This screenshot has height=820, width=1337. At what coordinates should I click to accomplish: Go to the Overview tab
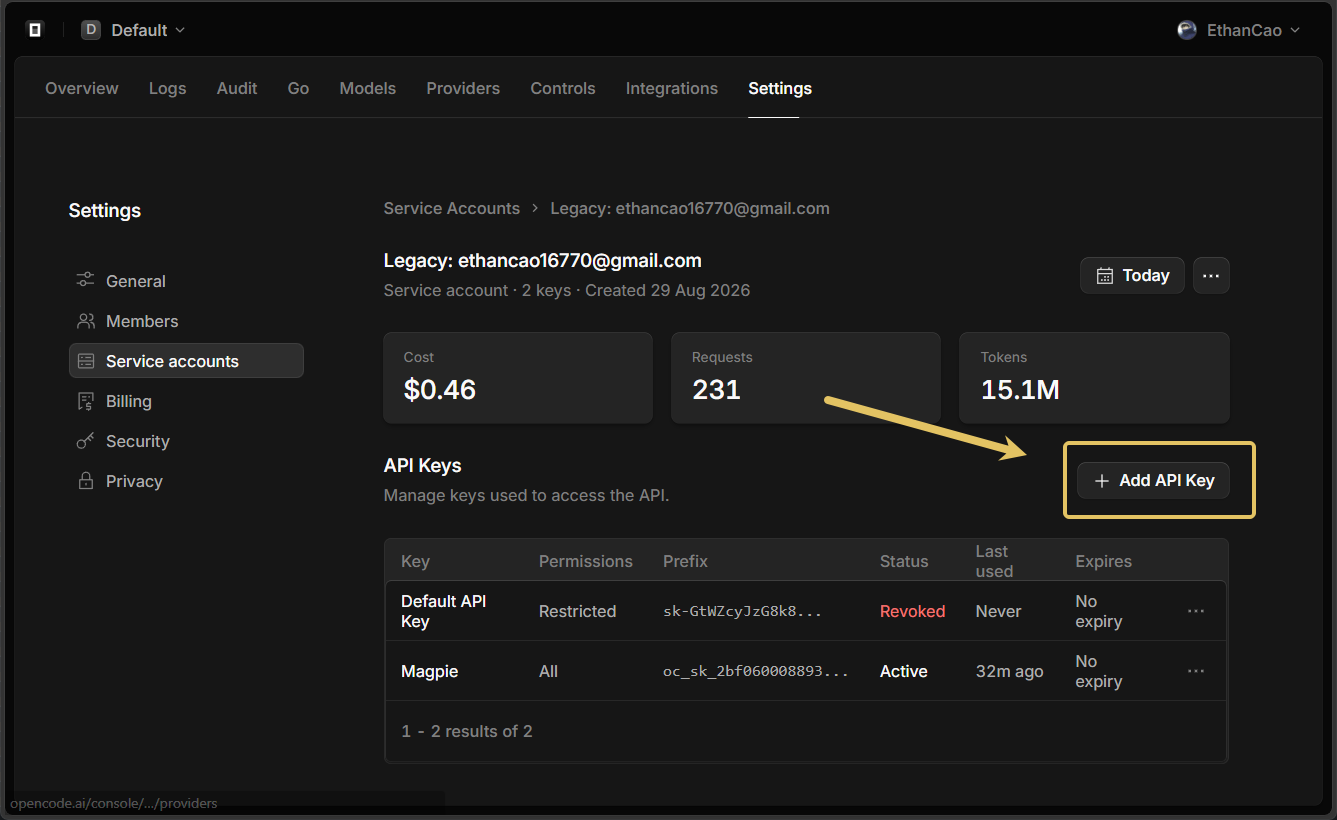pyautogui.click(x=82, y=88)
